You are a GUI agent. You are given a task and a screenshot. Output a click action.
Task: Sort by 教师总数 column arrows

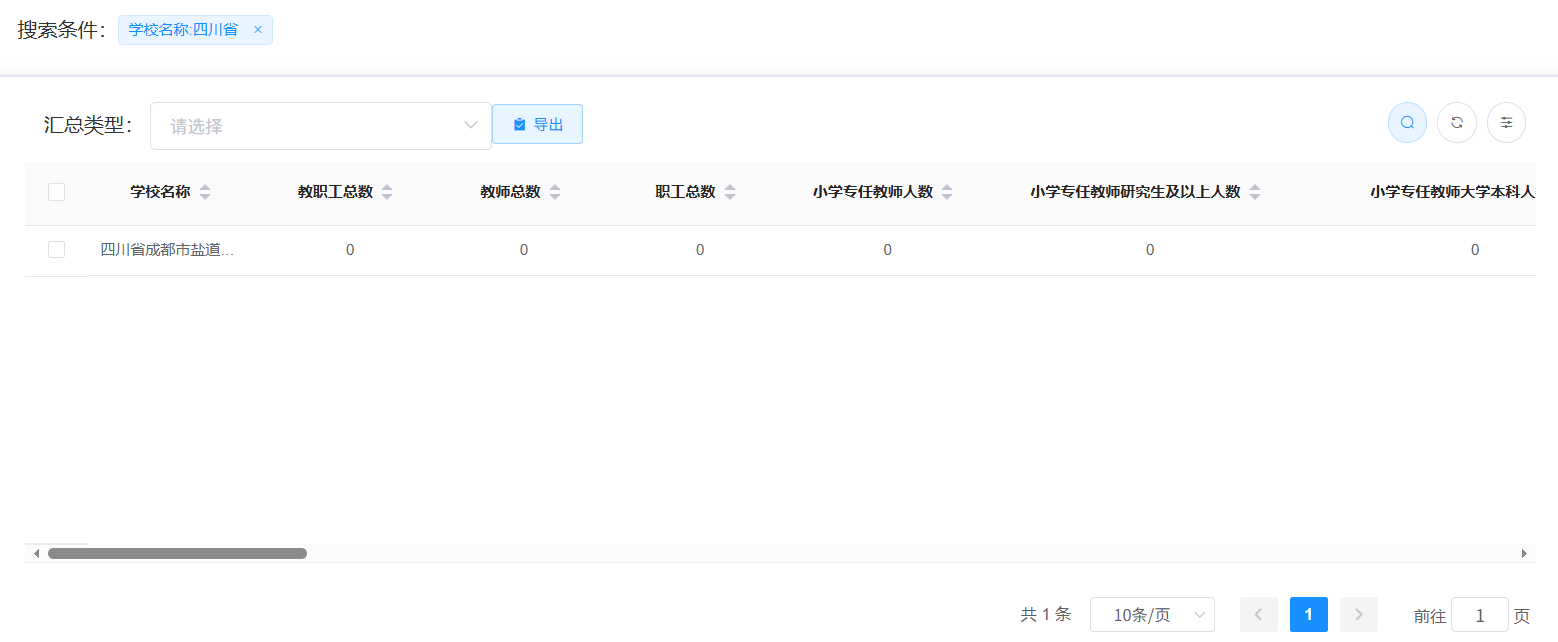[555, 192]
